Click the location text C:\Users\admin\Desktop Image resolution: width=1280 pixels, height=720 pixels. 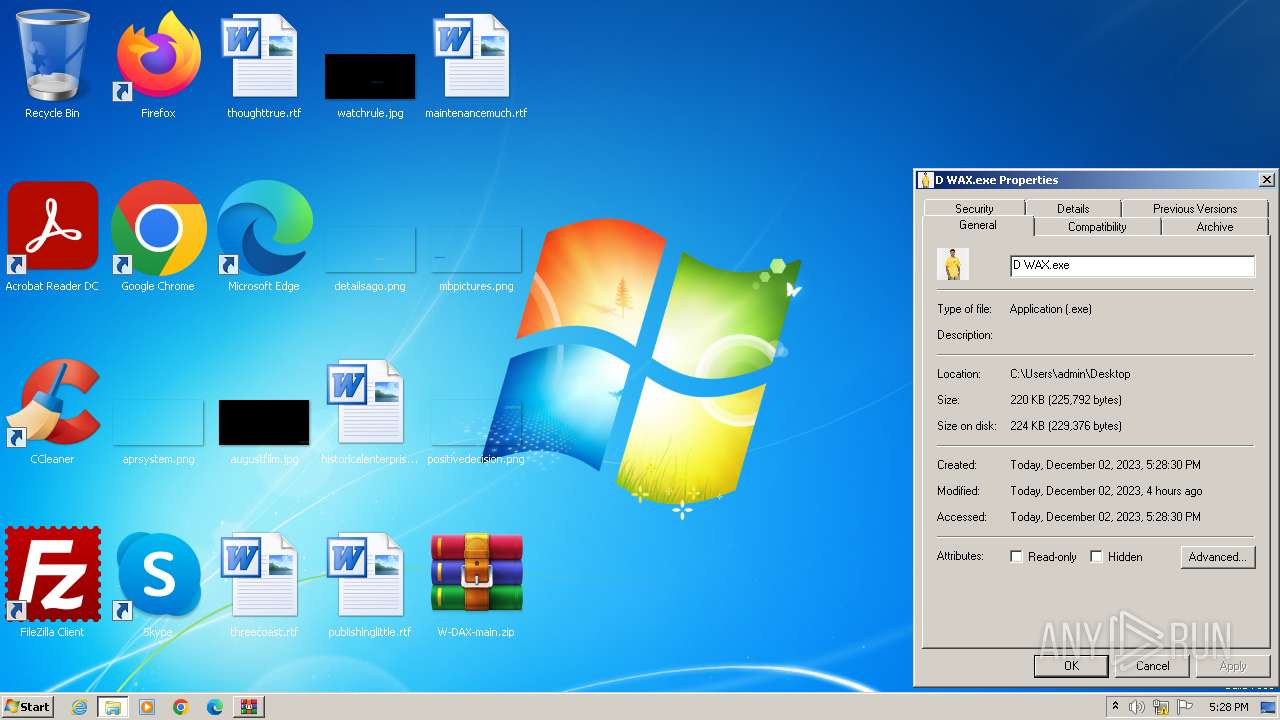pos(1070,374)
